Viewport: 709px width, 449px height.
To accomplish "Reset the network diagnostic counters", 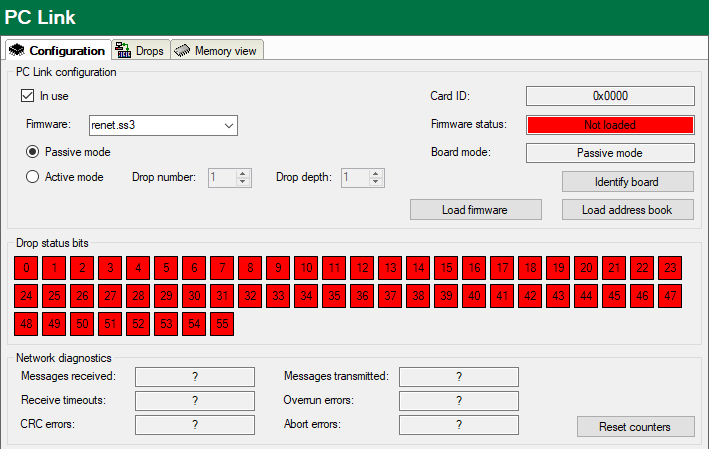I will (x=634, y=427).
